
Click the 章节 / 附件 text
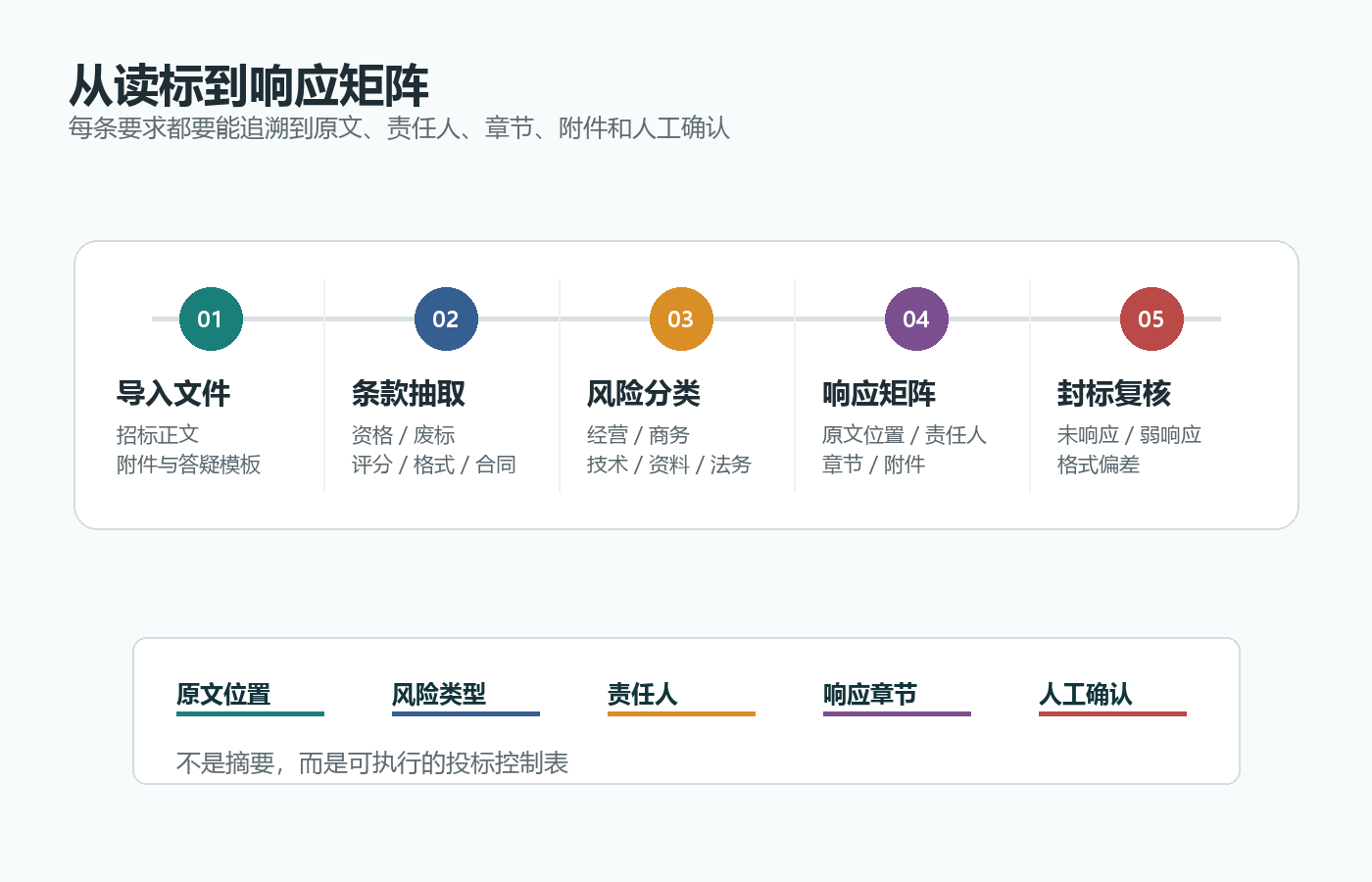874,465
